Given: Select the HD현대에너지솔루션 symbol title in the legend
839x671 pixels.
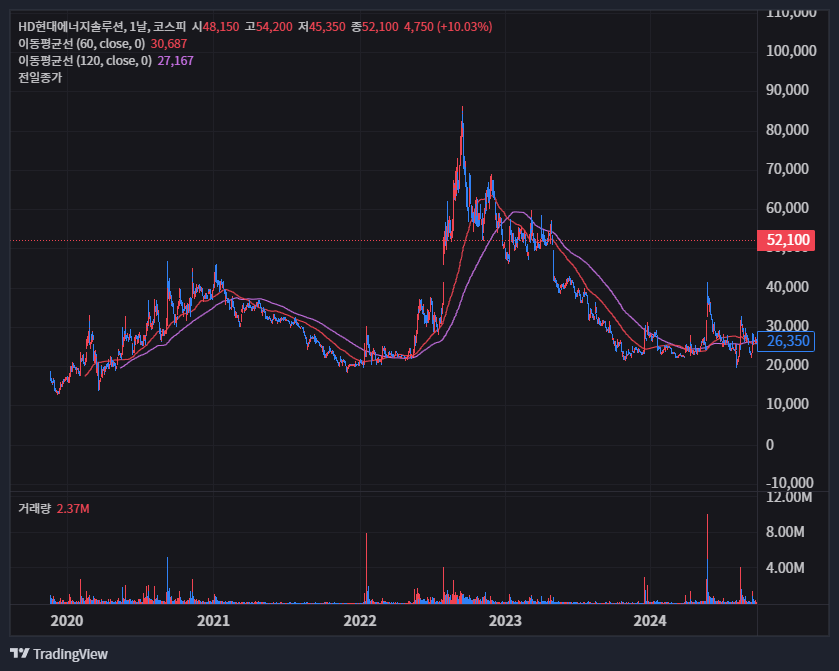Looking at the screenshot, I should tap(71, 27).
